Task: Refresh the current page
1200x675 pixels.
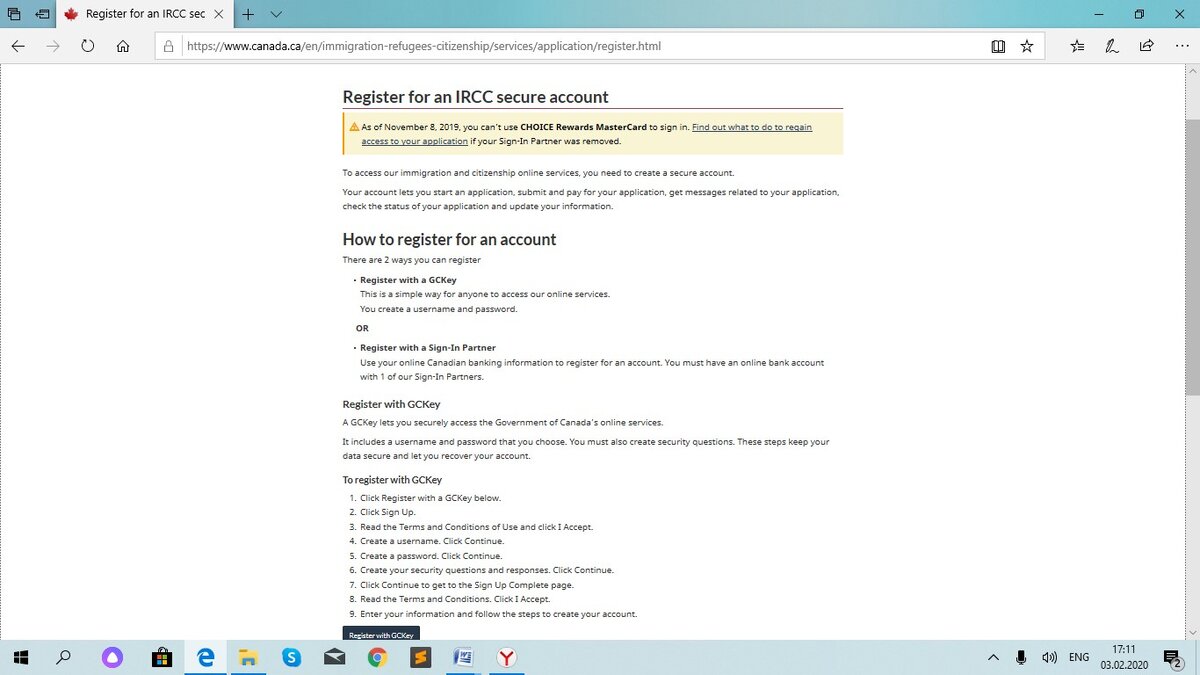Action: [x=88, y=46]
